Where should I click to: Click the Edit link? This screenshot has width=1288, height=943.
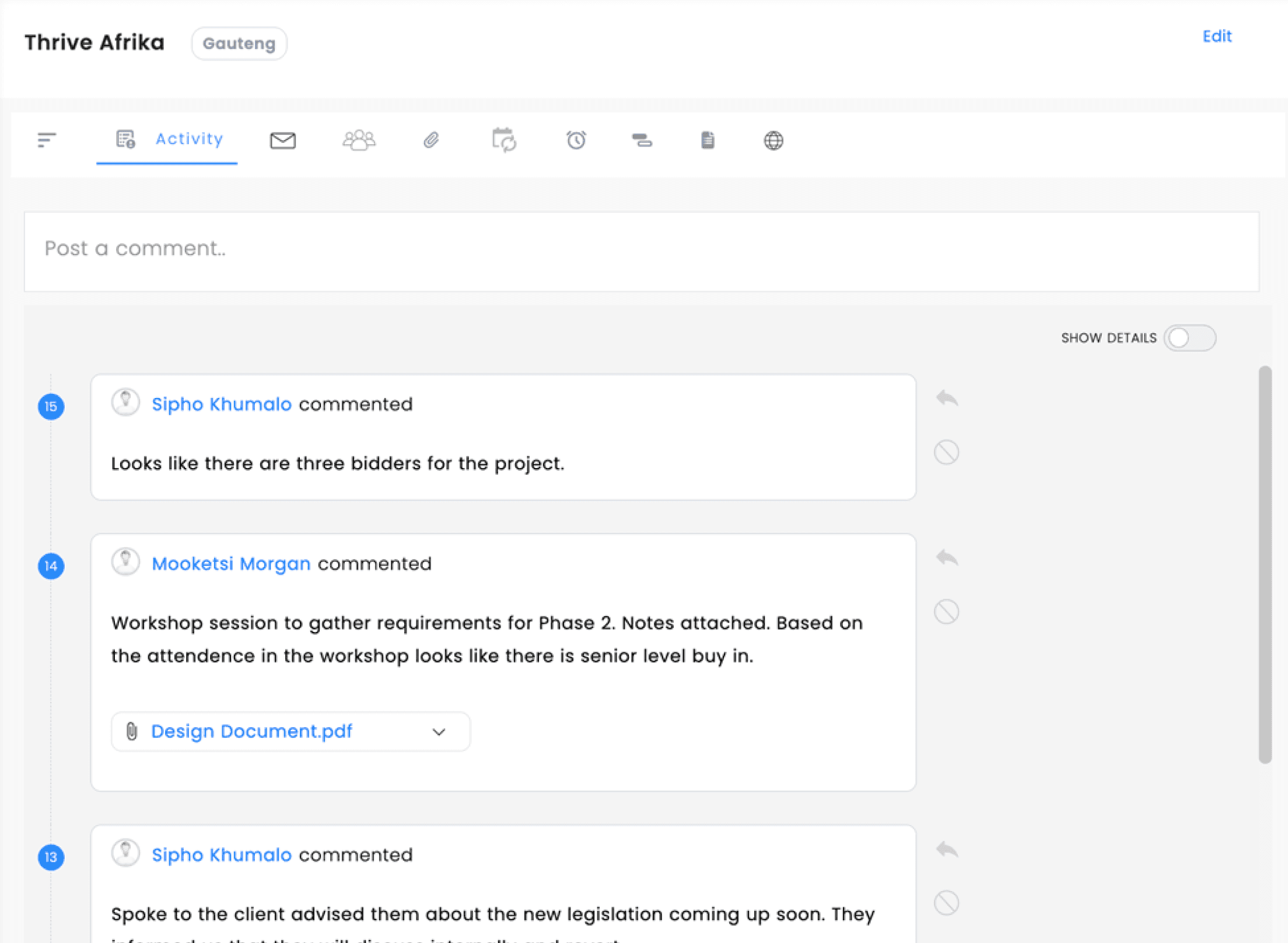tap(1217, 37)
